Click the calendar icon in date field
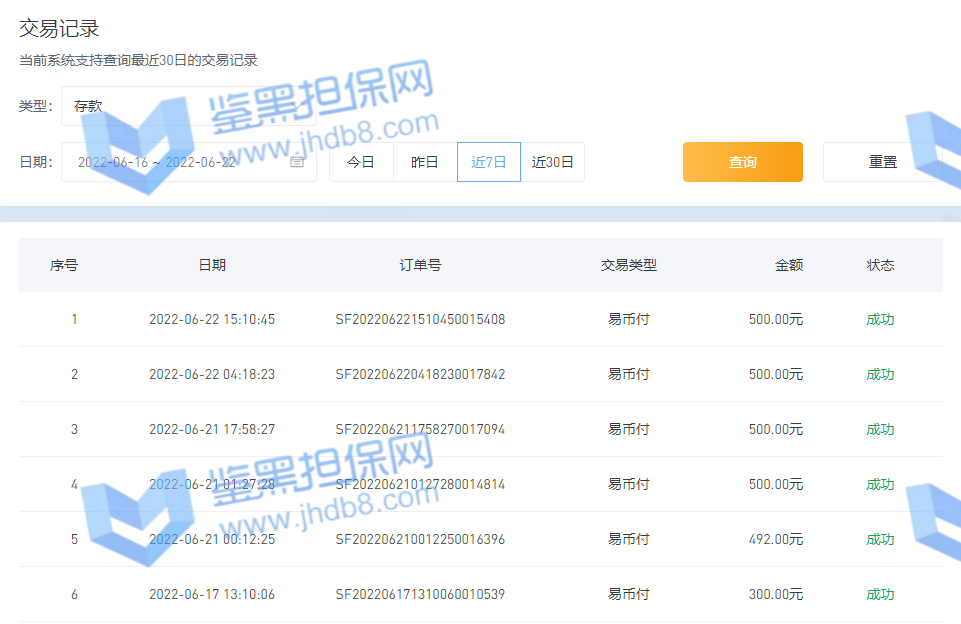Viewport: 961px width, 624px height. 297,162
